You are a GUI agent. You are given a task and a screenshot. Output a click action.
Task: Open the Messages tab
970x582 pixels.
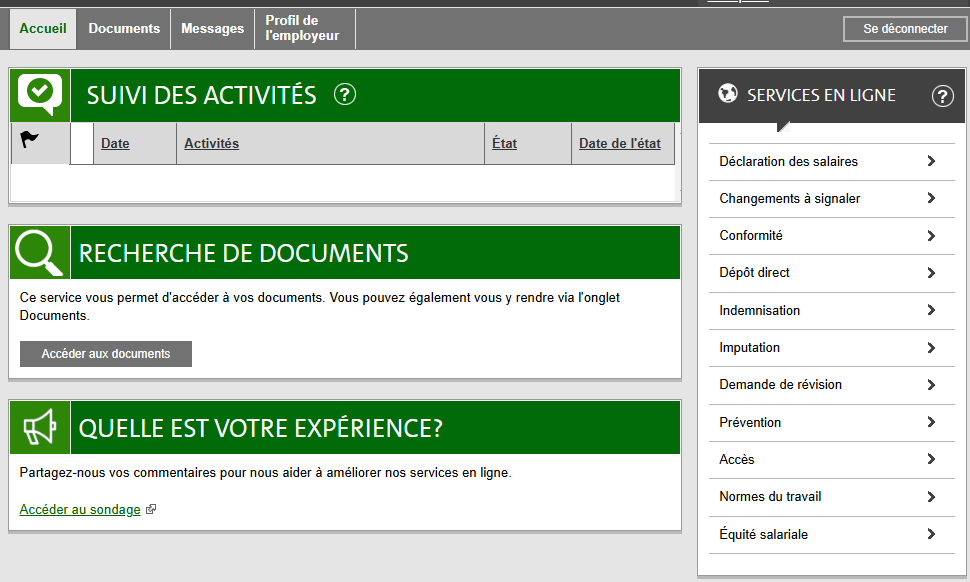212,29
